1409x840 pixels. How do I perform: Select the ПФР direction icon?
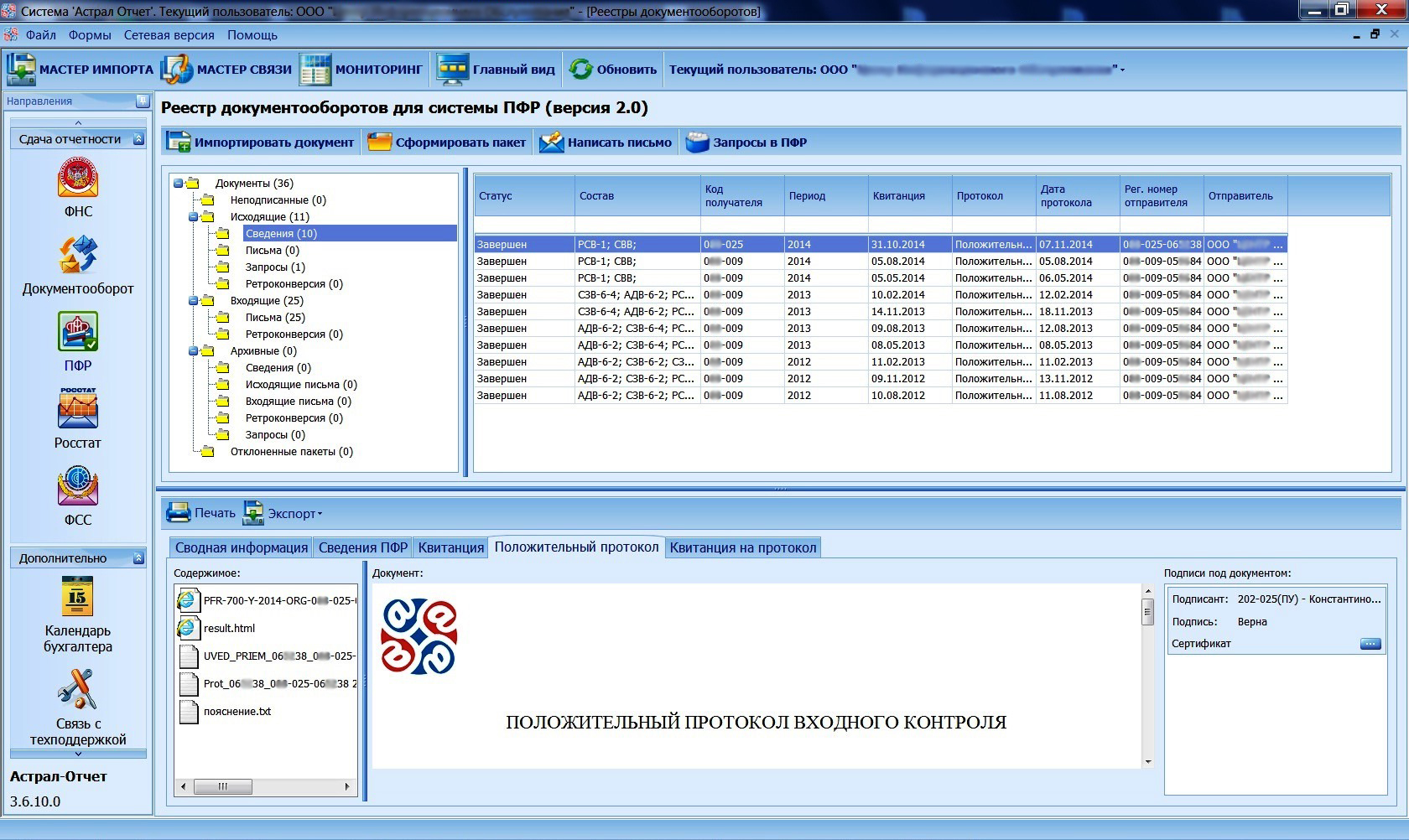point(78,332)
